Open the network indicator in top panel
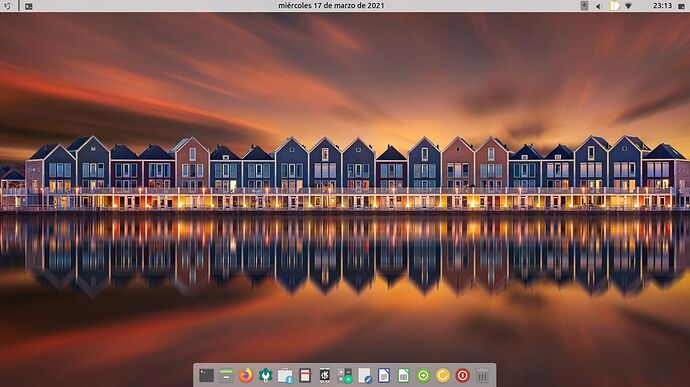 tap(628, 6)
